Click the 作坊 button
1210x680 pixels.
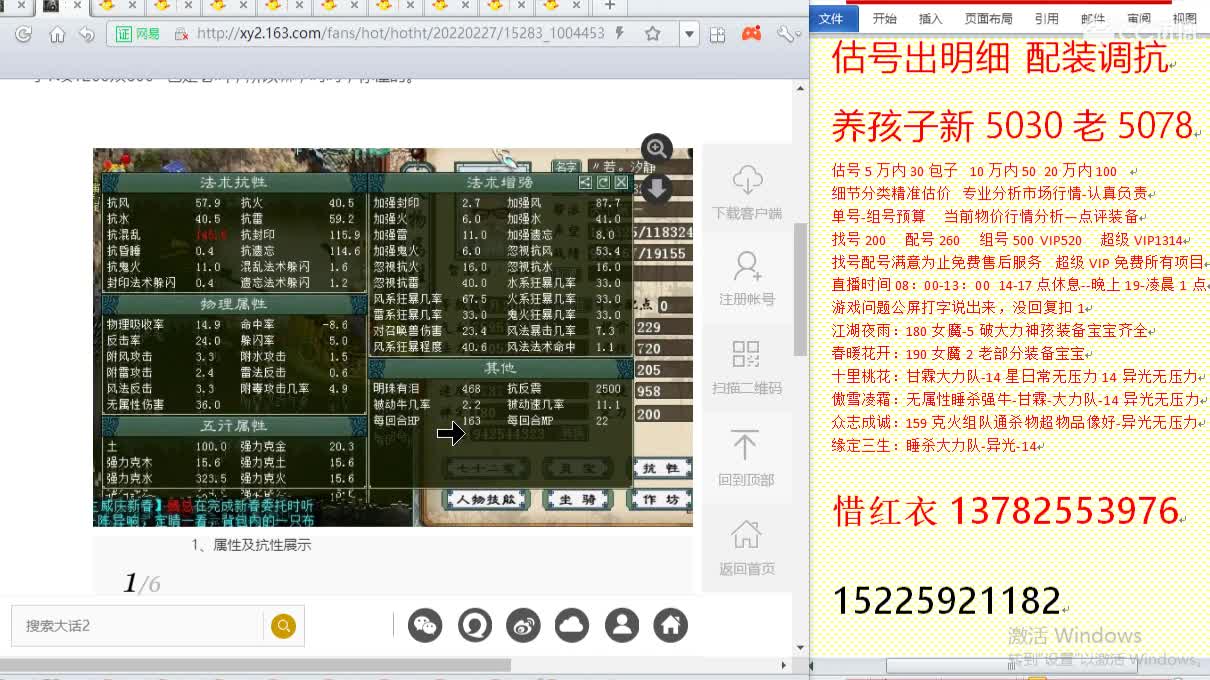click(660, 499)
